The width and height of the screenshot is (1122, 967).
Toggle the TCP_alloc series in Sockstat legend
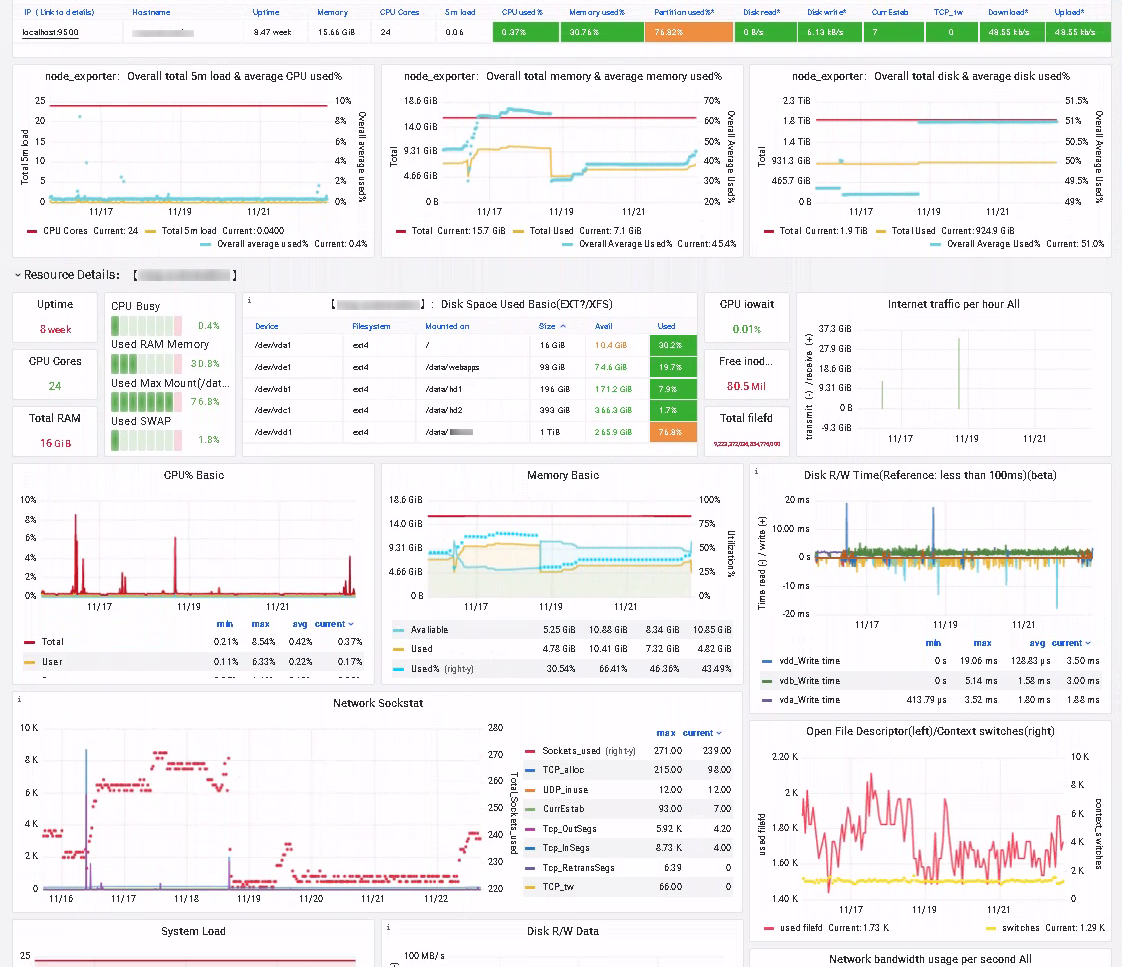click(x=563, y=770)
